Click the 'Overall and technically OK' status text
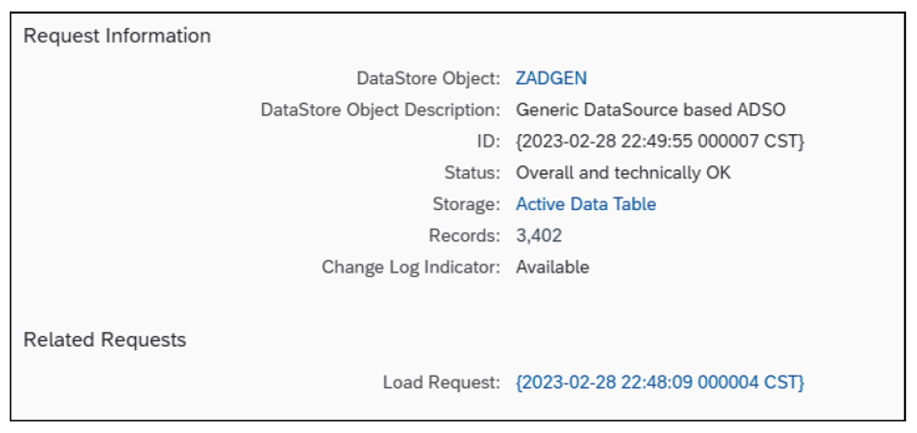 623,173
